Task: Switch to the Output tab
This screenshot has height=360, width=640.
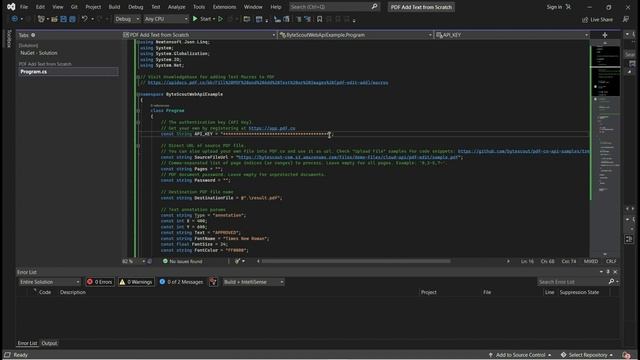Action: [49, 343]
